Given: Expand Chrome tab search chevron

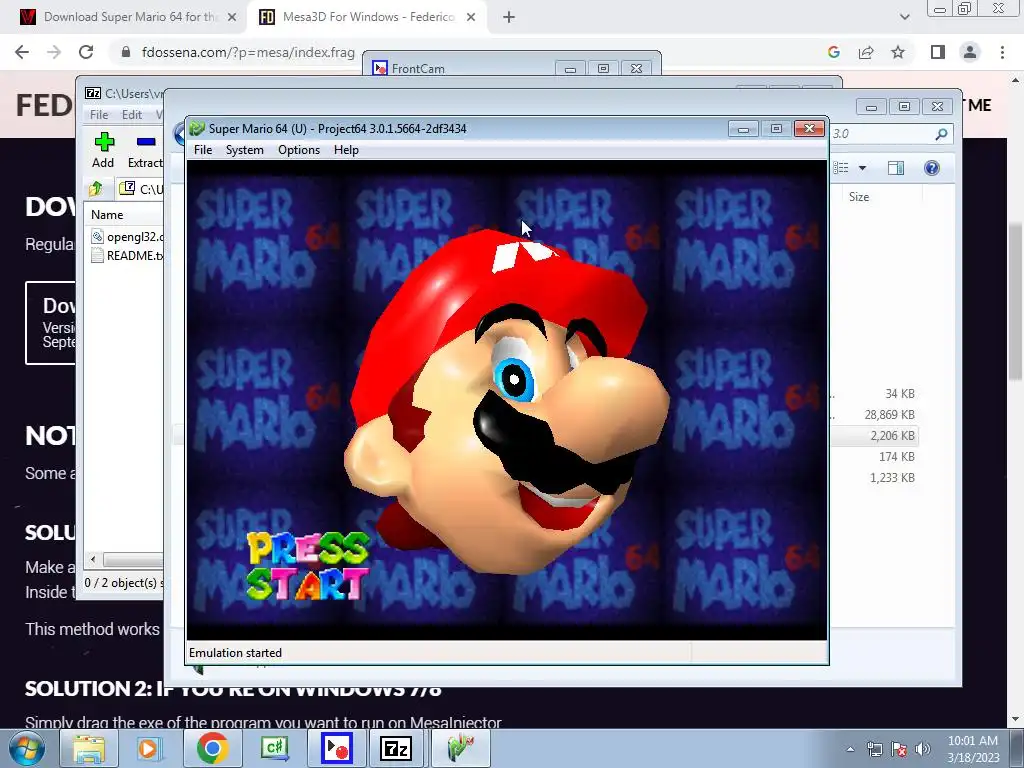Looking at the screenshot, I should pyautogui.click(x=904, y=17).
